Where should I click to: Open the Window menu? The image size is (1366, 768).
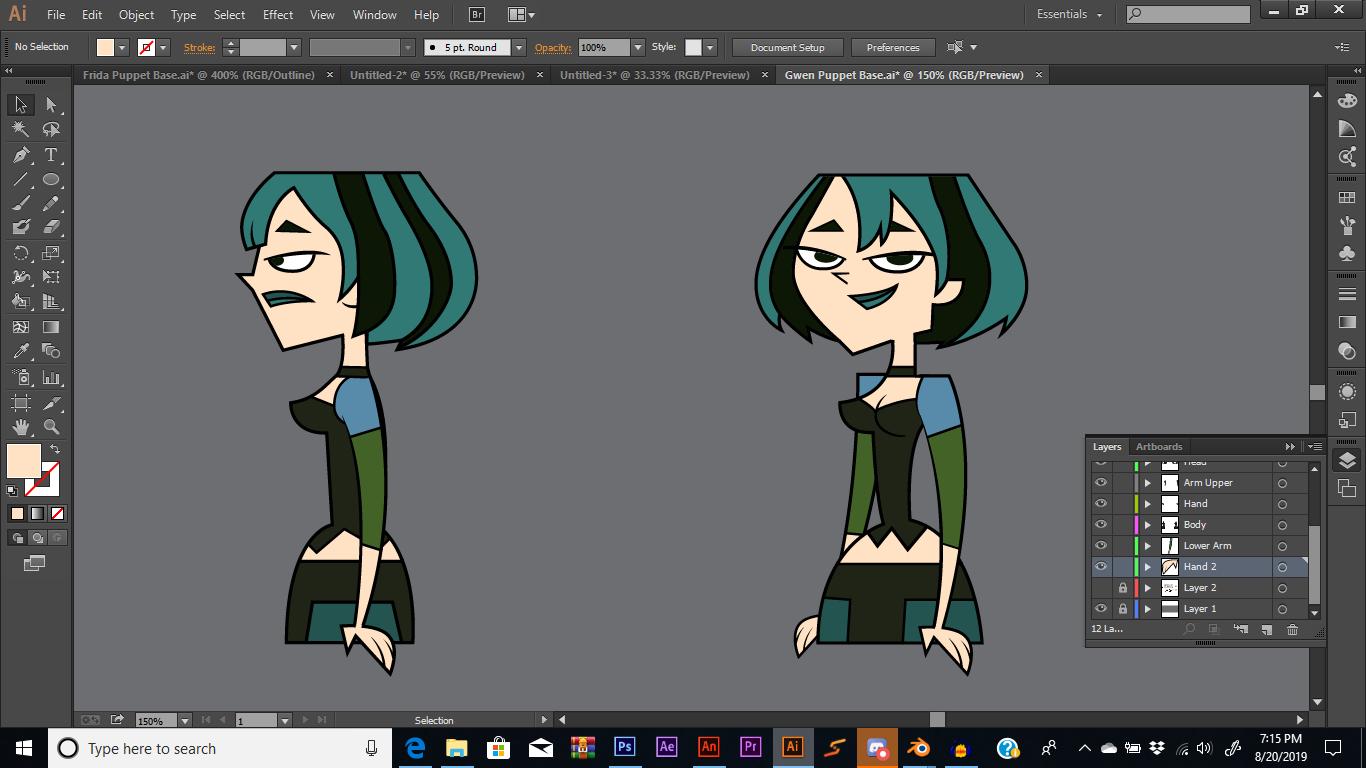(375, 15)
